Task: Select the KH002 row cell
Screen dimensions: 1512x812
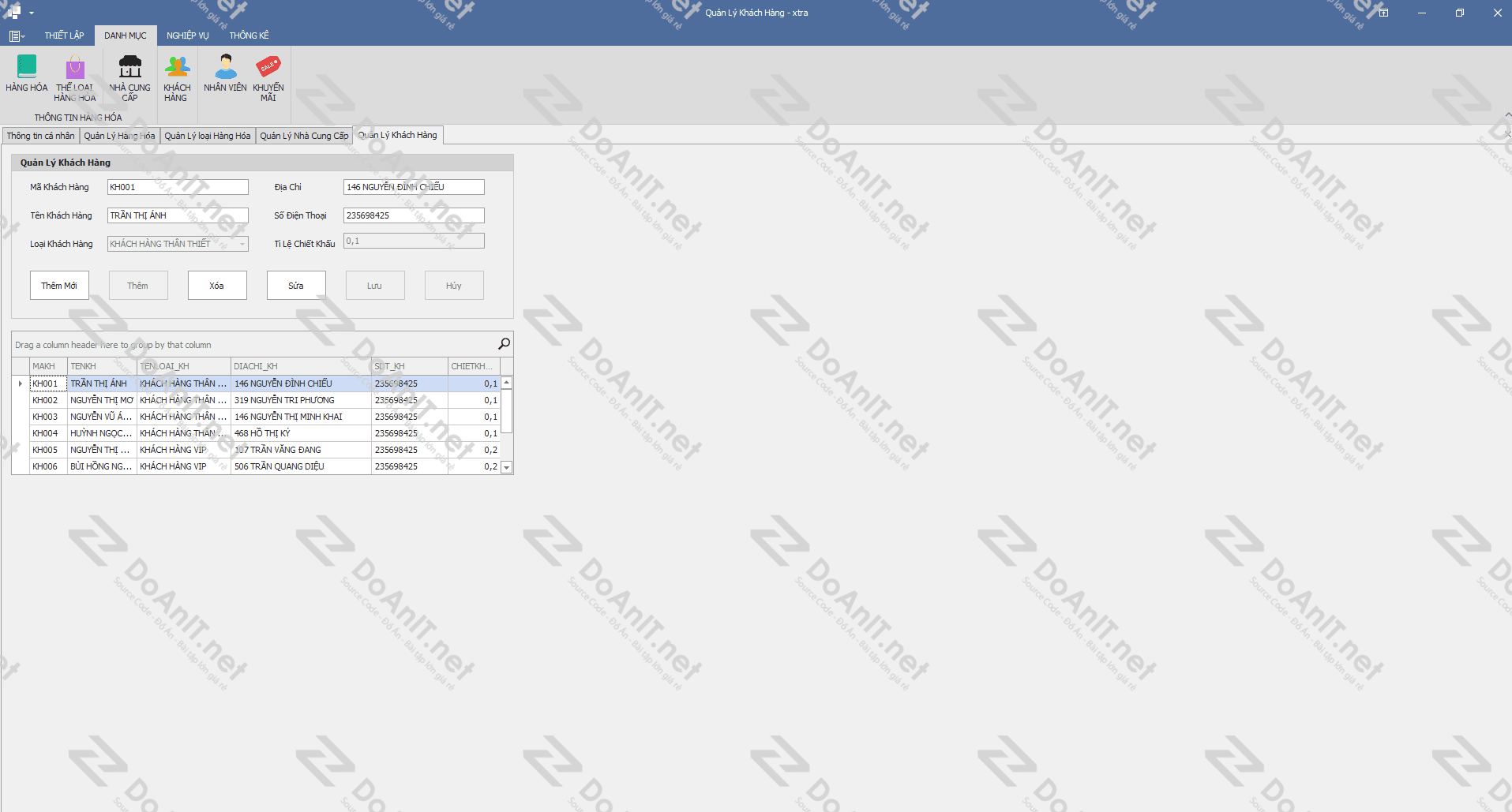Action: pos(48,400)
